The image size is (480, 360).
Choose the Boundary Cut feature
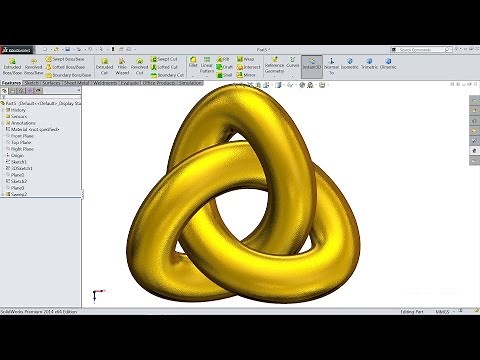(x=167, y=75)
